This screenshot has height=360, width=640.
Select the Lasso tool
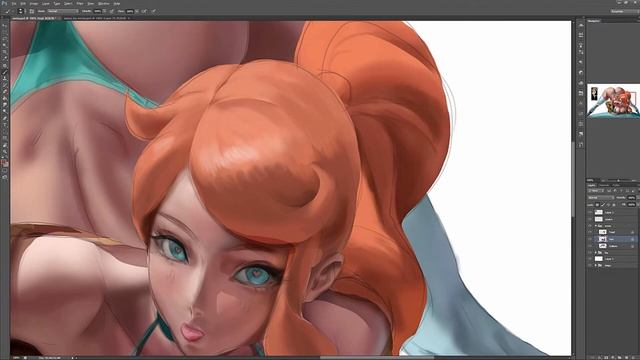pos(5,38)
